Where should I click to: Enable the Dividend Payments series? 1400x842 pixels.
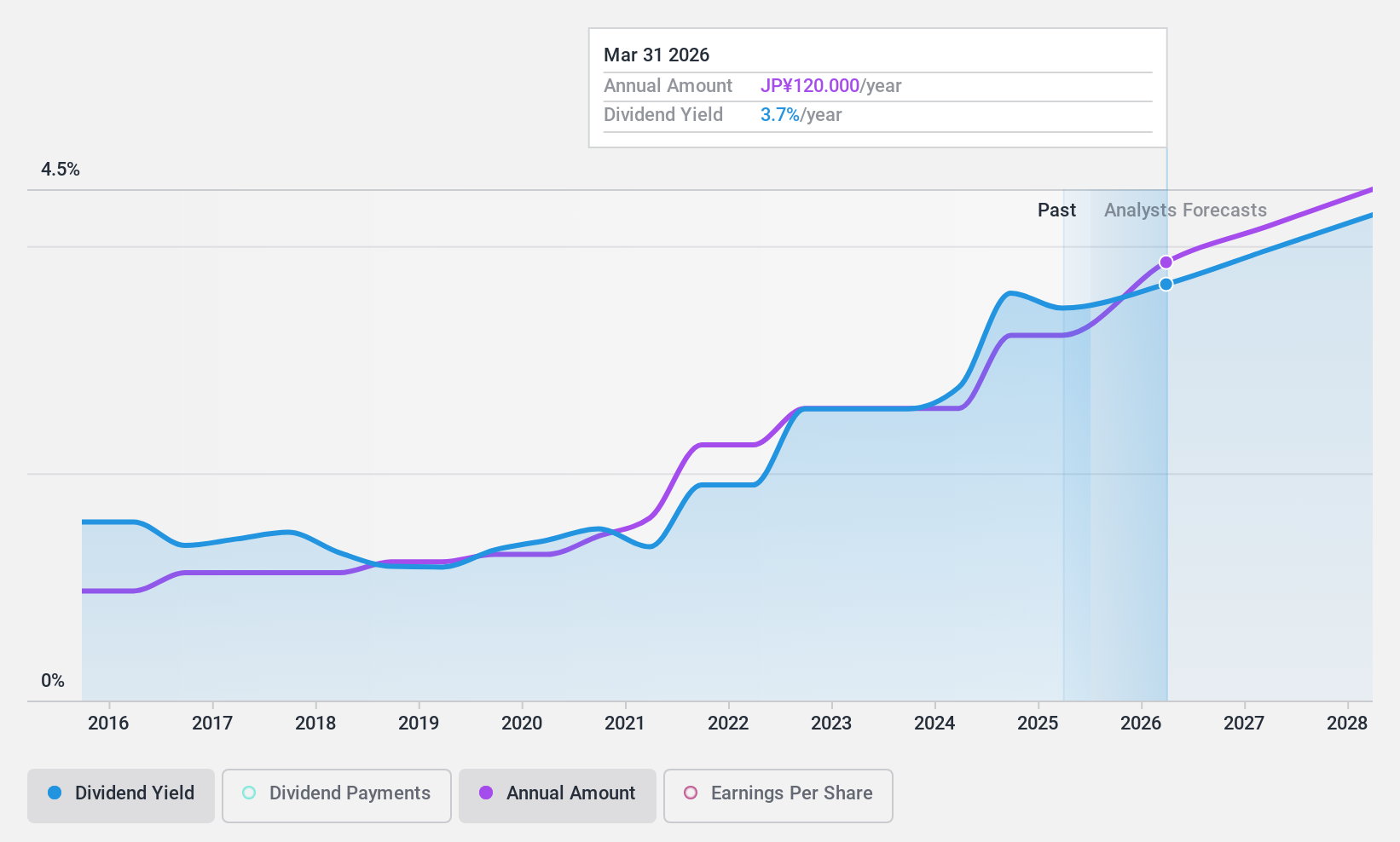(336, 795)
